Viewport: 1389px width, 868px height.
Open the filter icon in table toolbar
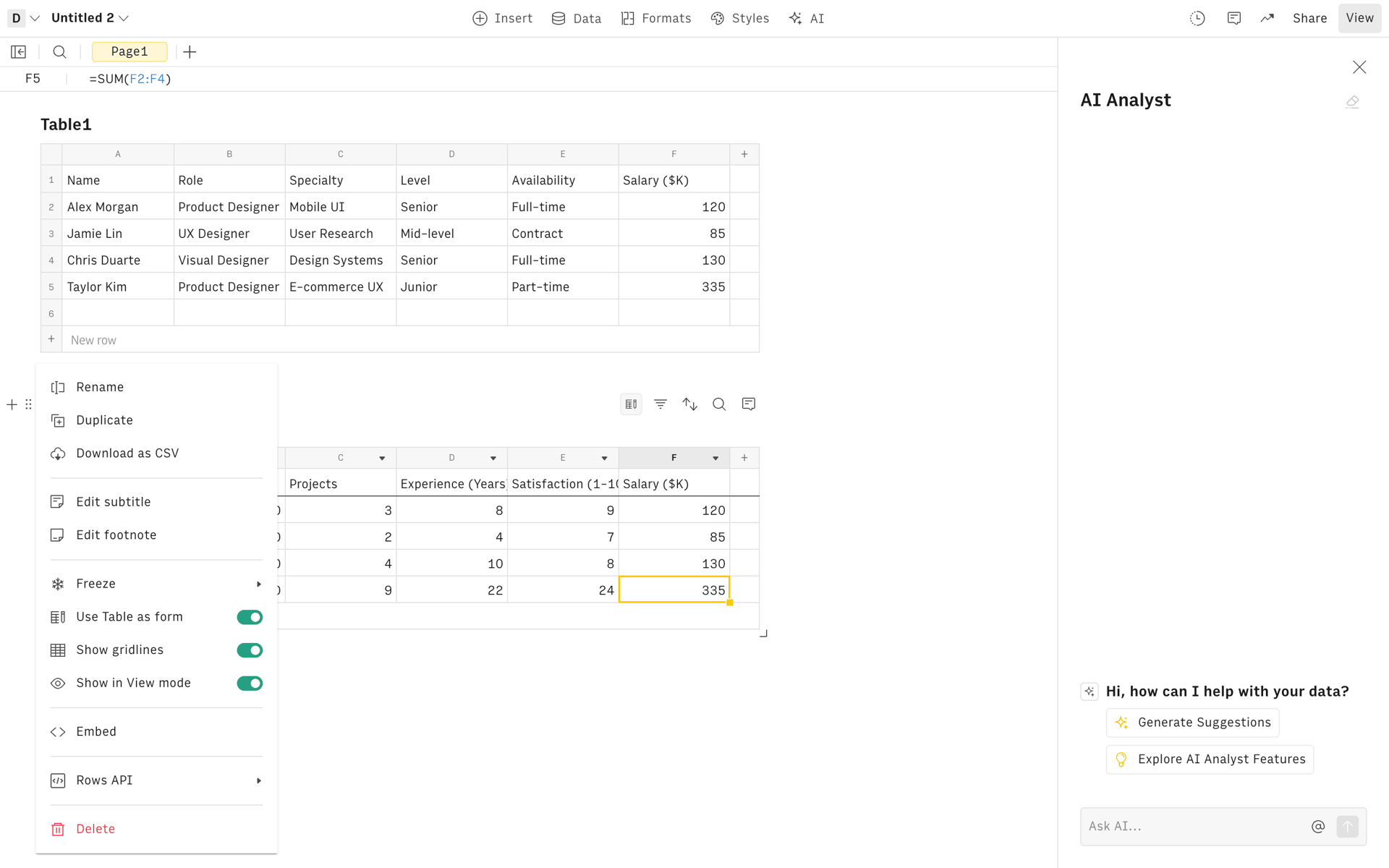[660, 404]
